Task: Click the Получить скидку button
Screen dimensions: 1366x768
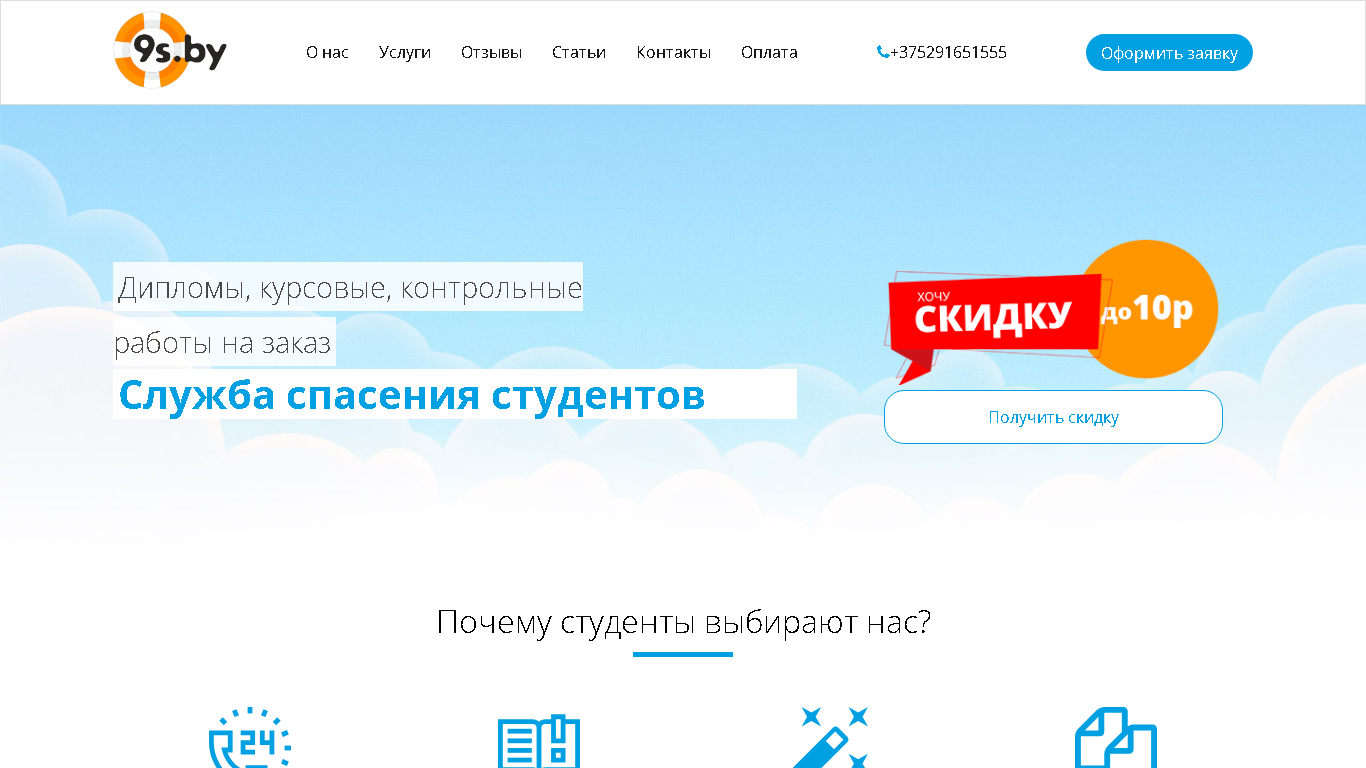Action: click(x=1053, y=417)
